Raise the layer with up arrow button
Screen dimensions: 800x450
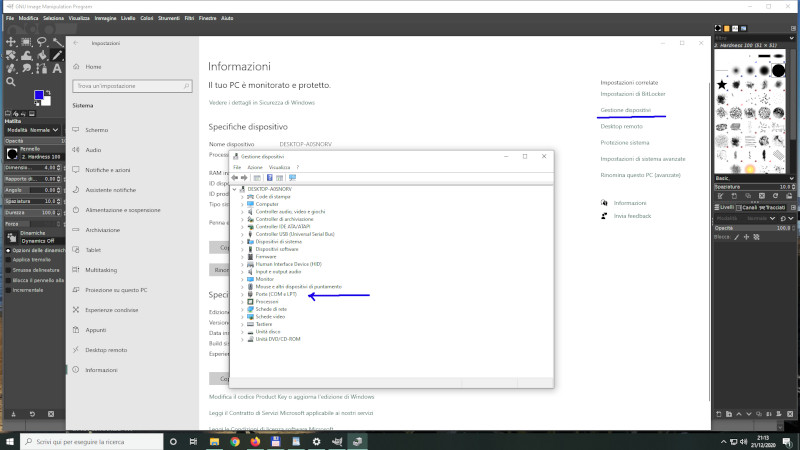click(739, 414)
